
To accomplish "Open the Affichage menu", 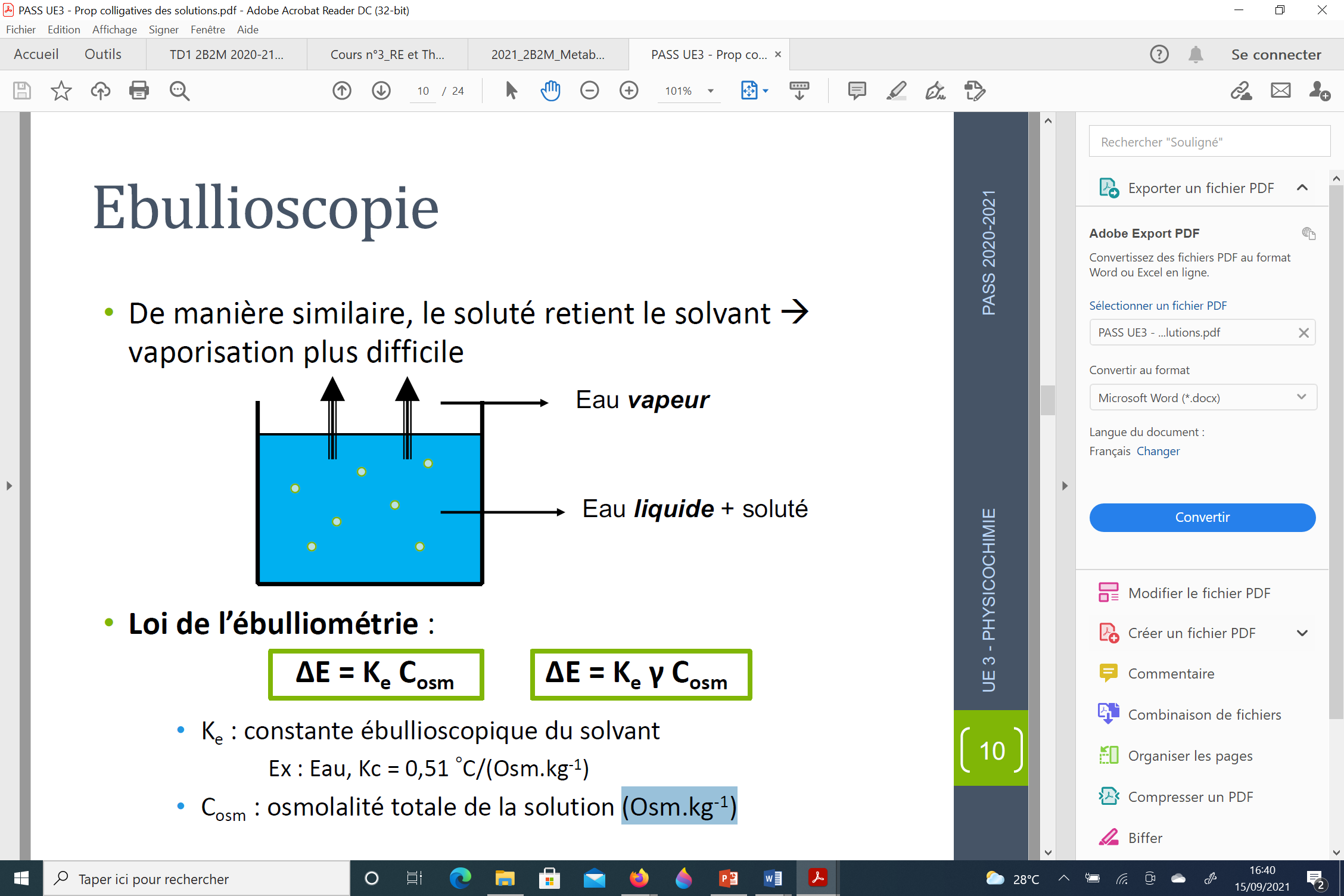I will click(x=114, y=29).
